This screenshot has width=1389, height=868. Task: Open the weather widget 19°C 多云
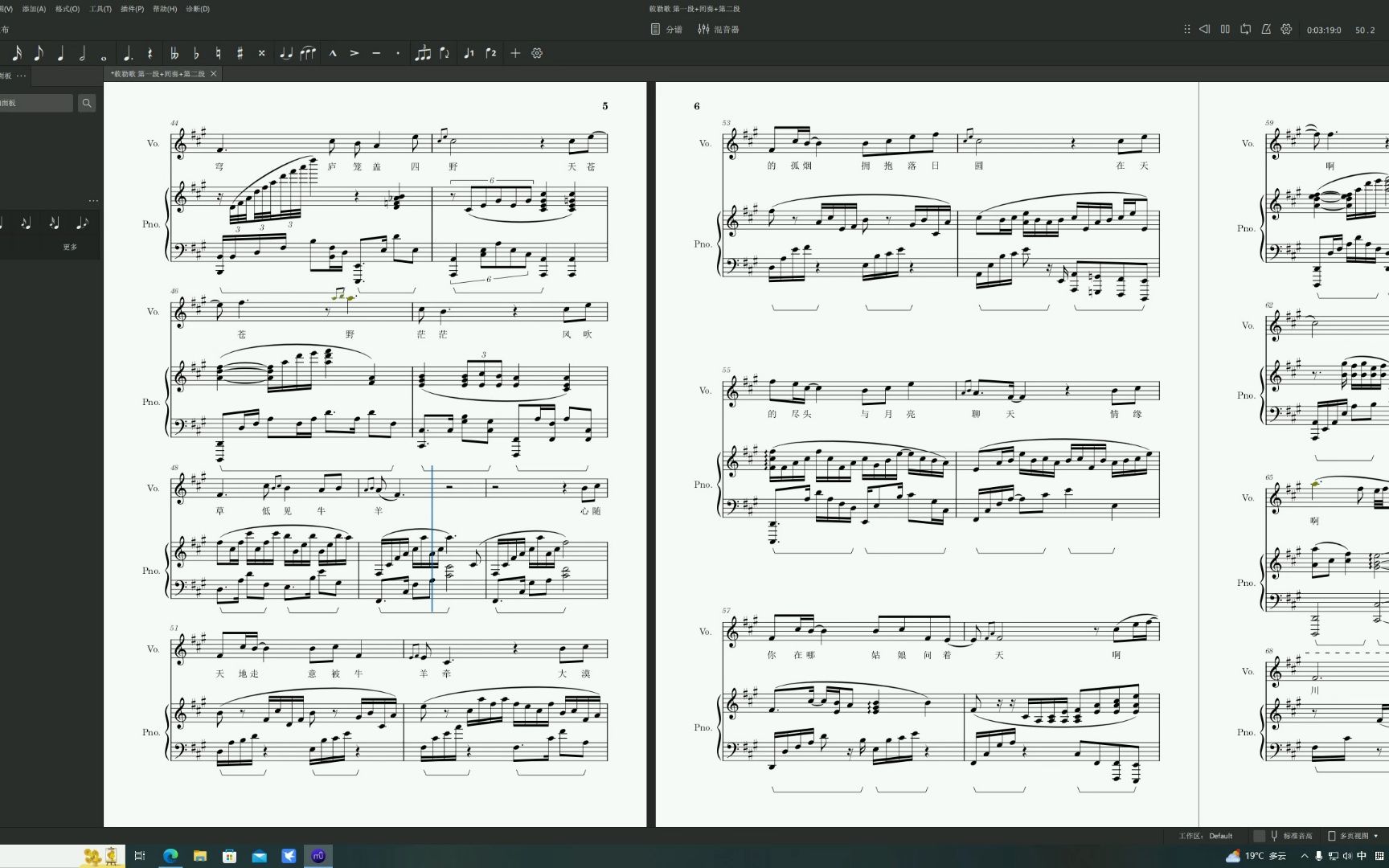1256,856
